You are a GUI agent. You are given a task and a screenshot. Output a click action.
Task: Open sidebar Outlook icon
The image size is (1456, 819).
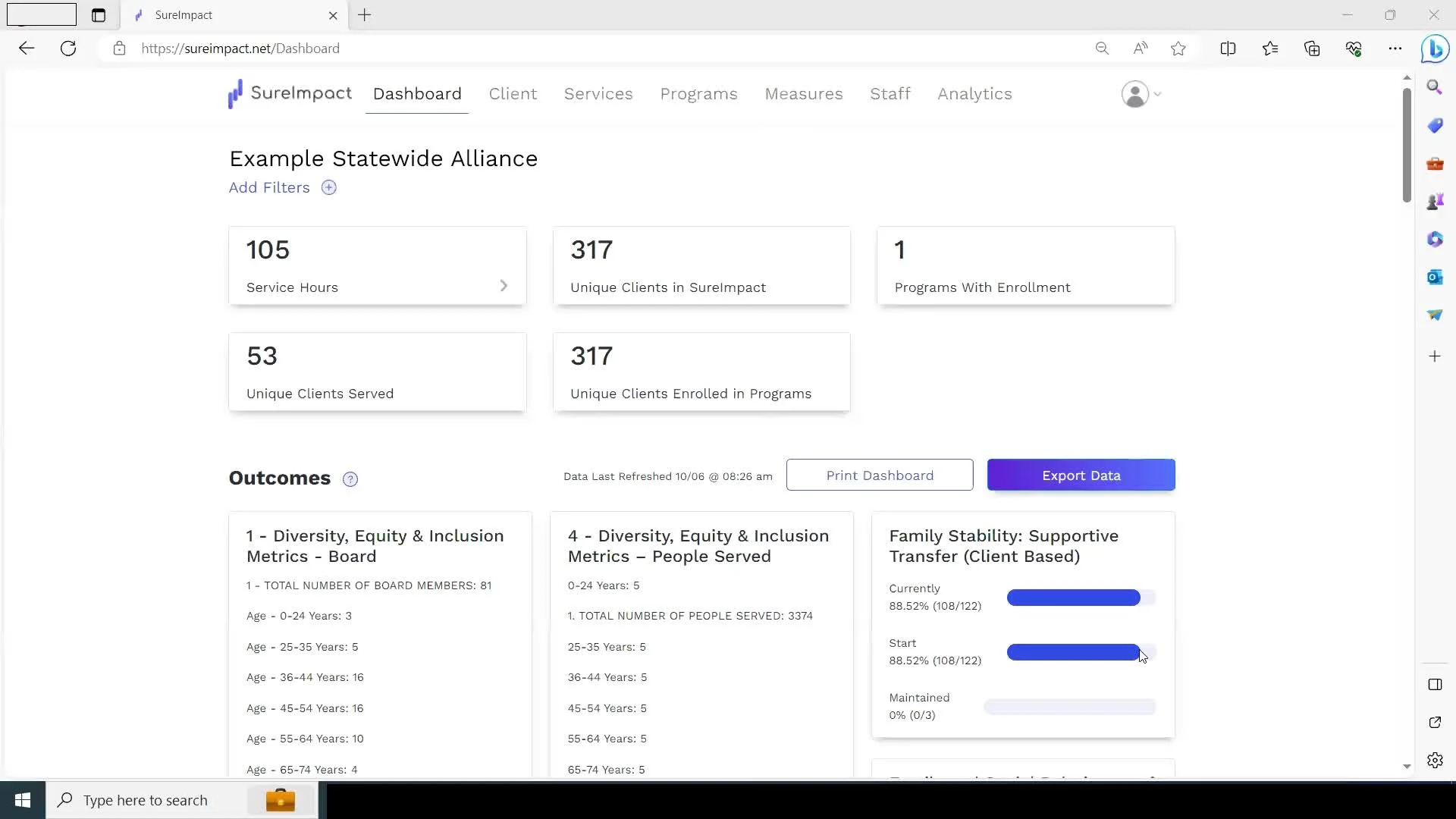click(1435, 278)
